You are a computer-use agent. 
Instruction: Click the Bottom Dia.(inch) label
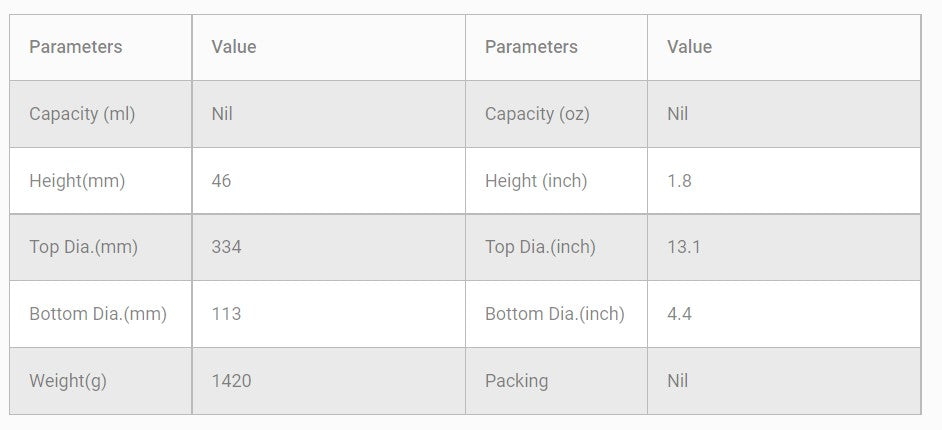tap(555, 314)
